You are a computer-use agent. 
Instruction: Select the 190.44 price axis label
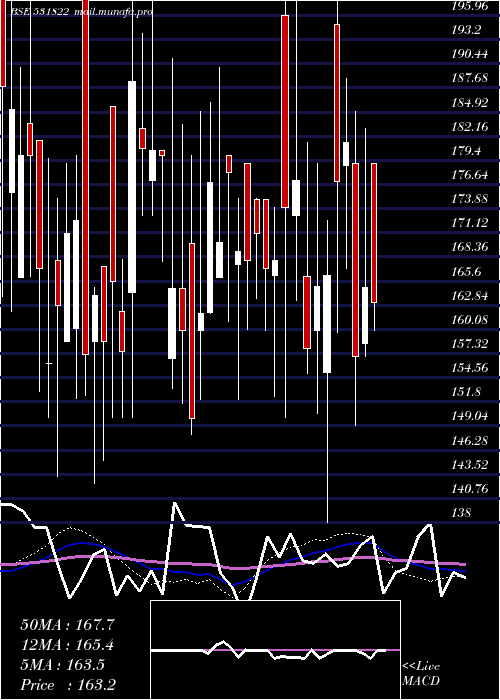pos(470,54)
